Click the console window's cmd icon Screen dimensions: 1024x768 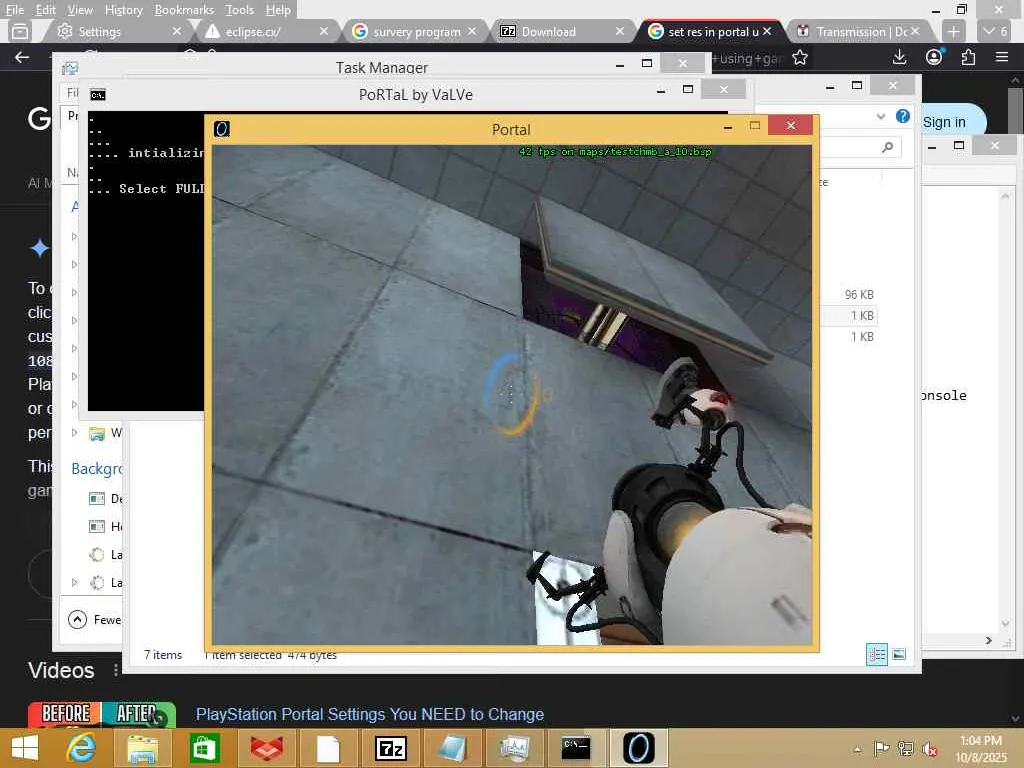pos(98,95)
